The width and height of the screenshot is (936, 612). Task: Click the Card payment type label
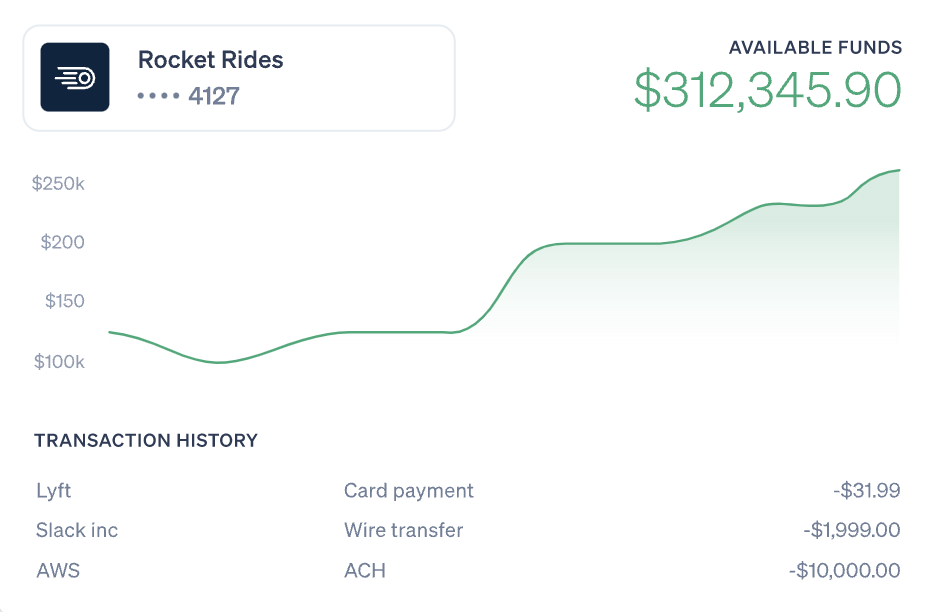coord(408,491)
